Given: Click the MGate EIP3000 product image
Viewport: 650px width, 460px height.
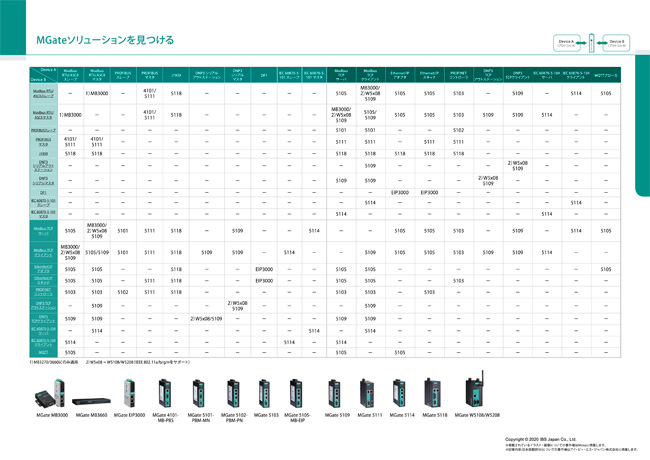Looking at the screenshot, I should point(129,393).
